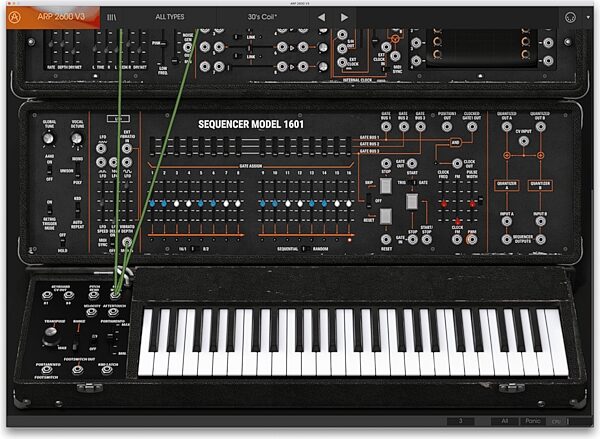Select the previous preset arrow

coord(321,17)
